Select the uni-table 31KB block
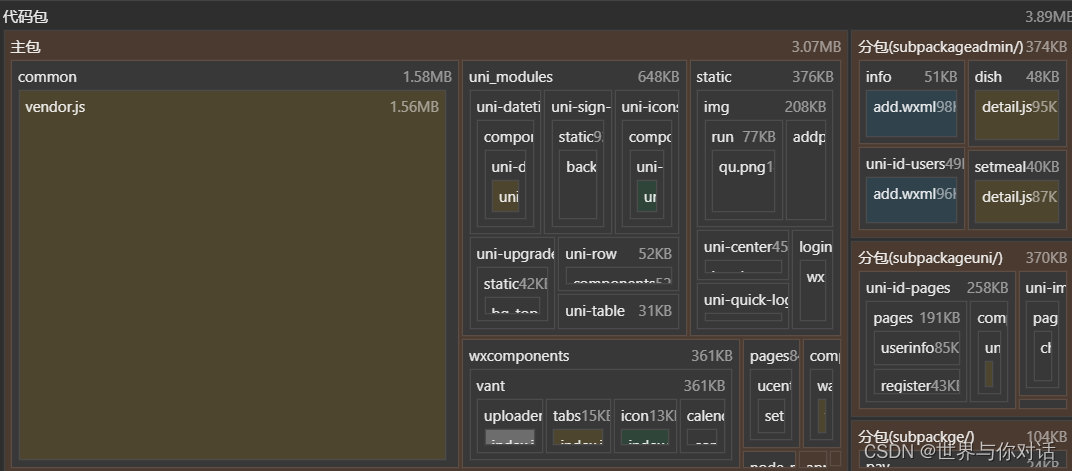Screen dimensions: 1072x471 point(617,311)
